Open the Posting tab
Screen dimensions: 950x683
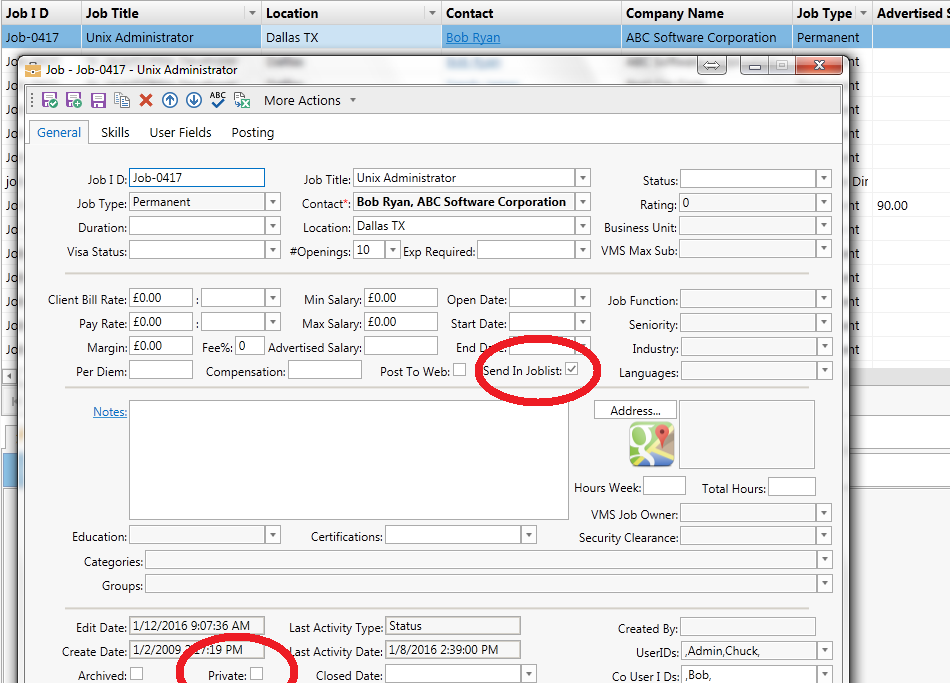coord(253,133)
